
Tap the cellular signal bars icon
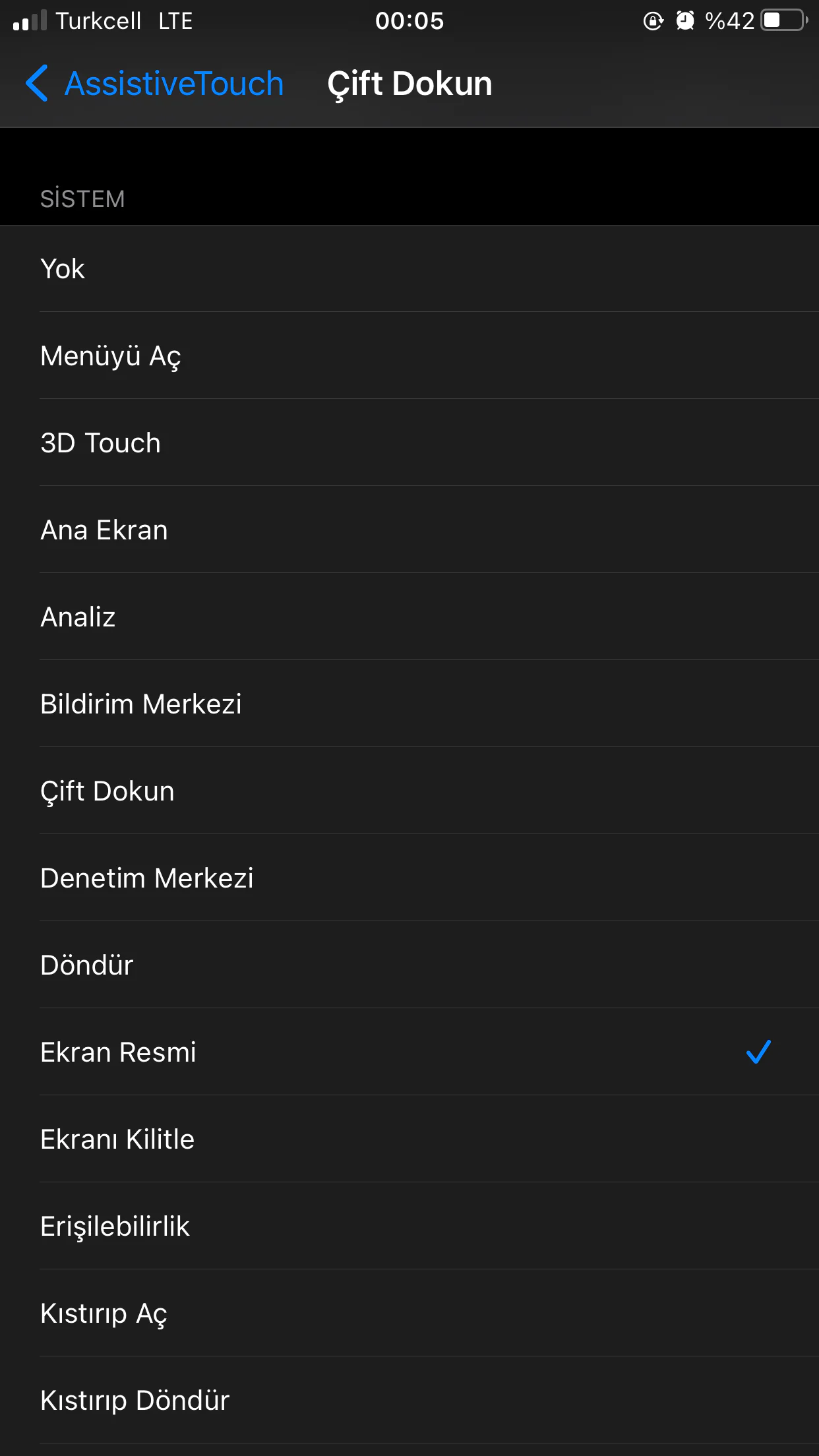30,21
